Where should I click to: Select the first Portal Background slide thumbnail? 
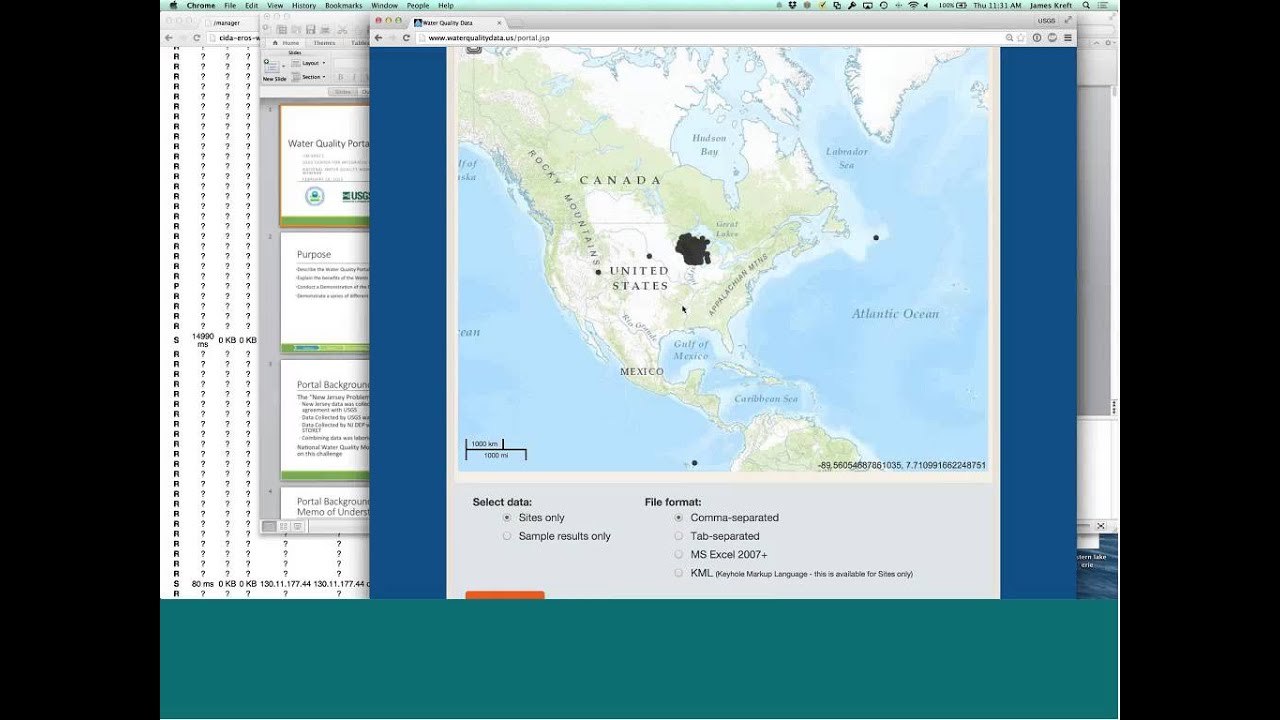point(325,420)
